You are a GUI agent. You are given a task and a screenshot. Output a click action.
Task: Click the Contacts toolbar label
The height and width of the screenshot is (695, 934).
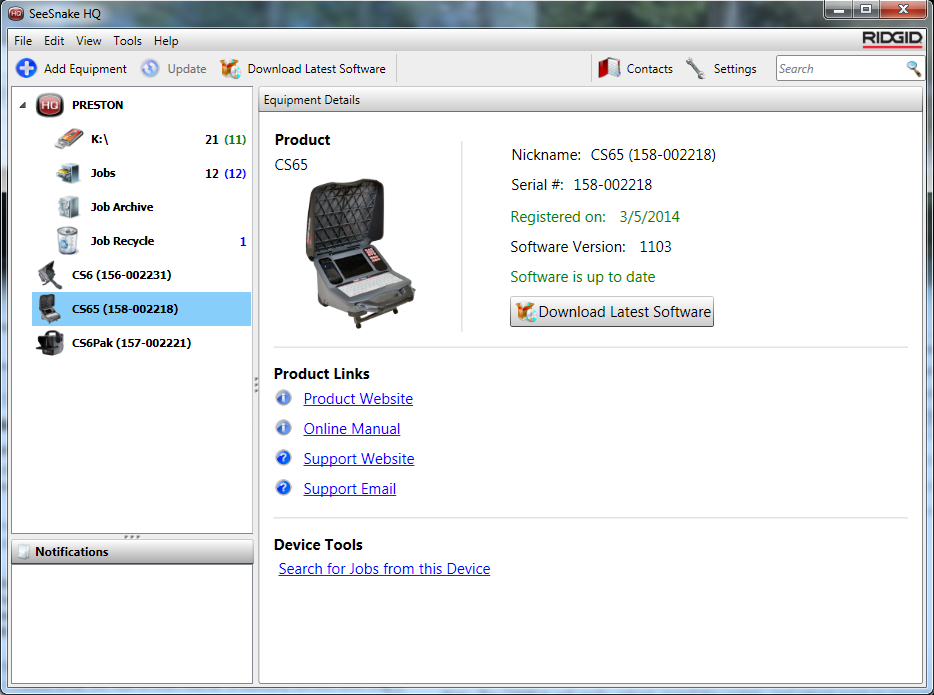pos(649,69)
